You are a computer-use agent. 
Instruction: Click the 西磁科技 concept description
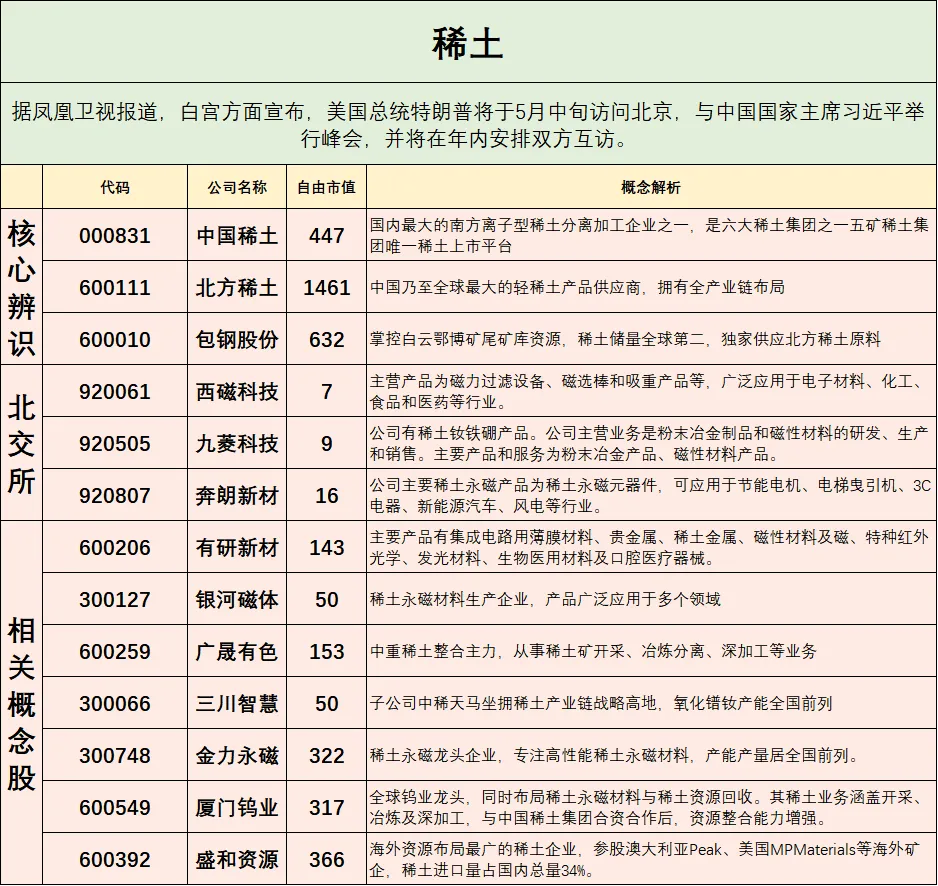pyautogui.click(x=649, y=392)
